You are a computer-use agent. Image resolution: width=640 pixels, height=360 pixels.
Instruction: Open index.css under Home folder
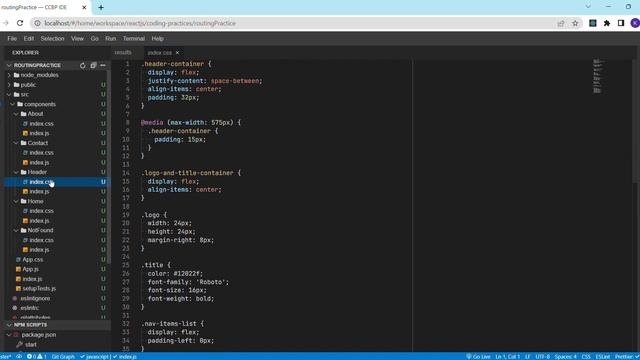[x=41, y=211]
